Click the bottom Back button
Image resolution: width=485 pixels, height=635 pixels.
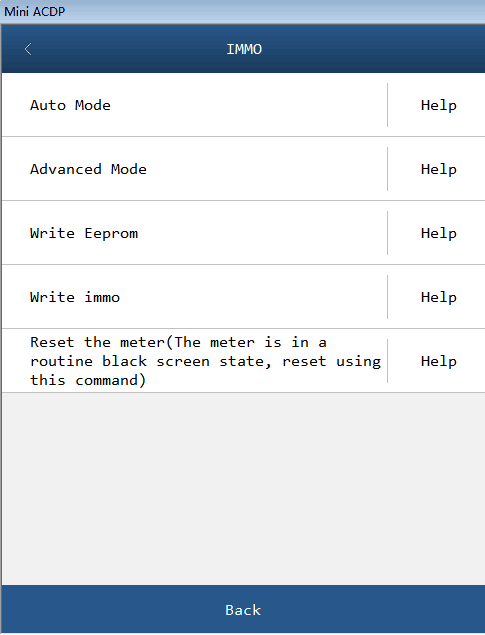pos(243,609)
